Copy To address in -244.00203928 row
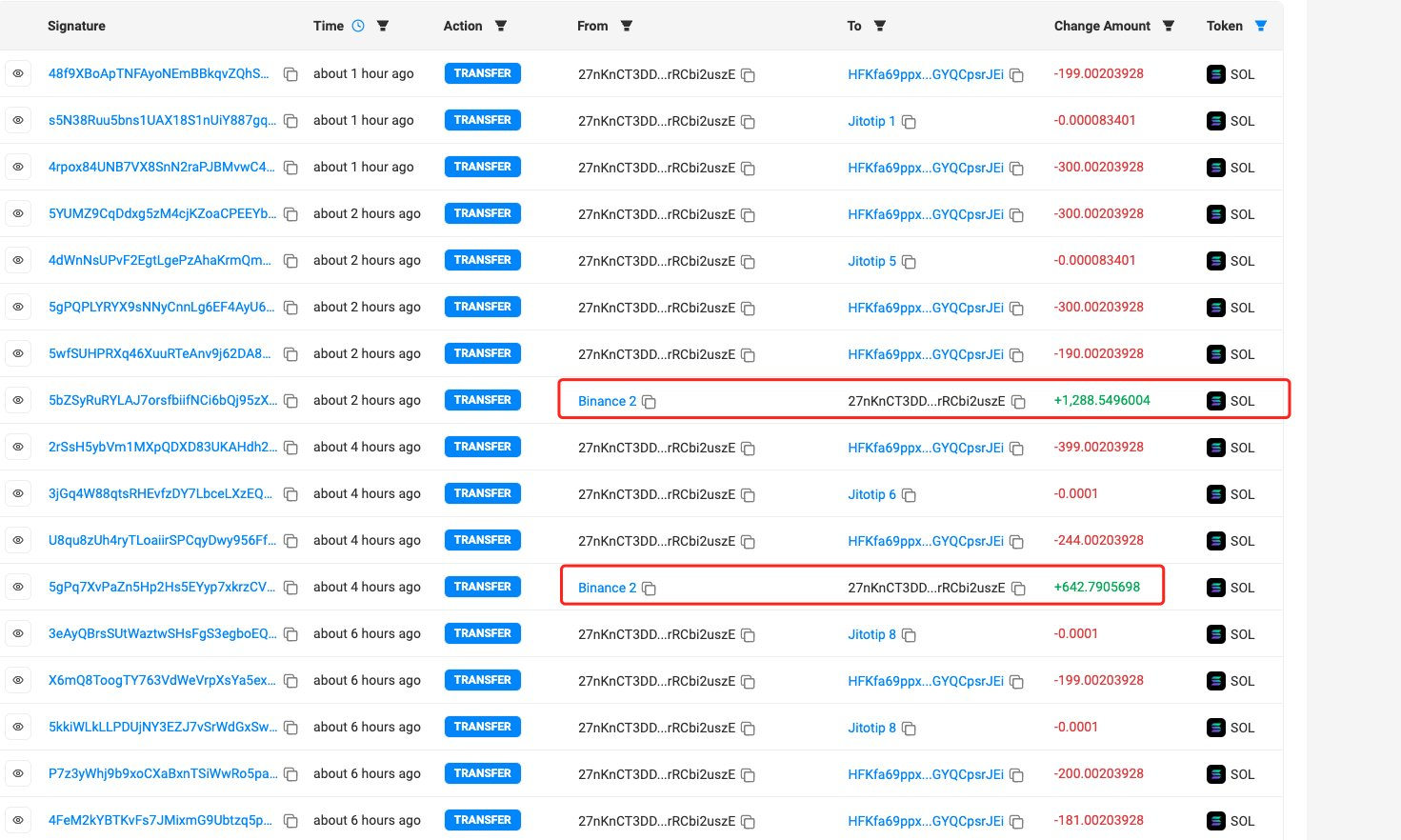1401x840 pixels. coord(1017,541)
